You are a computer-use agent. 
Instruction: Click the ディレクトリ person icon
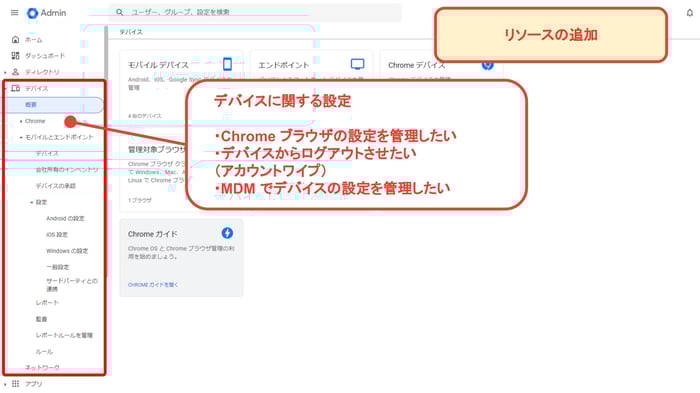coord(15,72)
